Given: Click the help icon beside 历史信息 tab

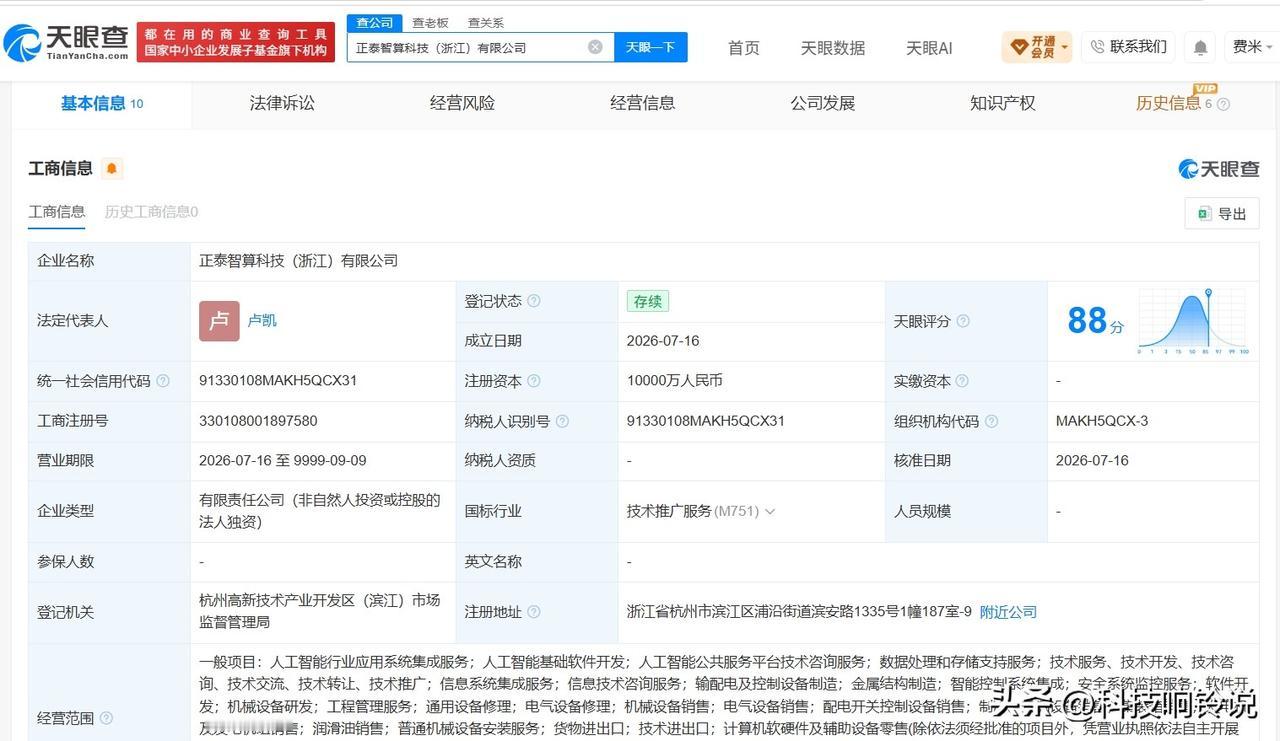Looking at the screenshot, I should [x=1223, y=104].
